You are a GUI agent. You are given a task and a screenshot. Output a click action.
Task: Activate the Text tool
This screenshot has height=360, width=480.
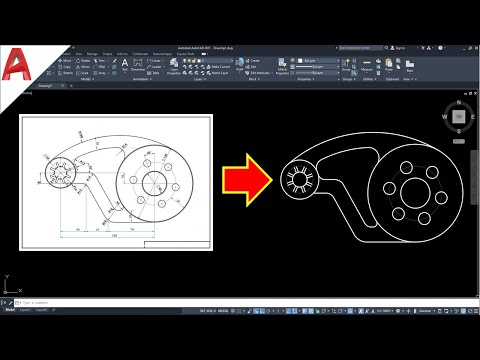(124, 65)
